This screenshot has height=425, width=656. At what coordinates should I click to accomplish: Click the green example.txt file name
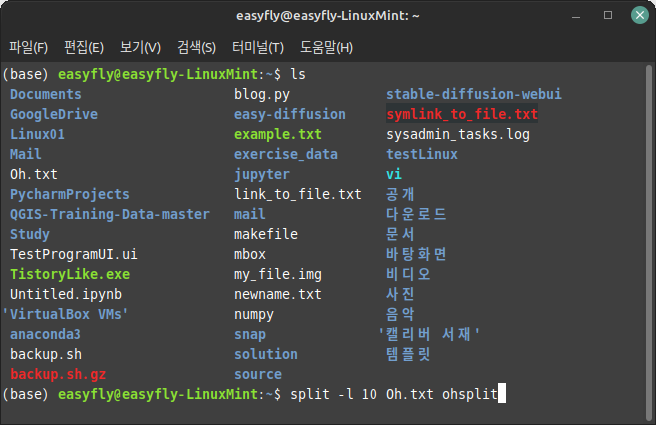tap(277, 134)
